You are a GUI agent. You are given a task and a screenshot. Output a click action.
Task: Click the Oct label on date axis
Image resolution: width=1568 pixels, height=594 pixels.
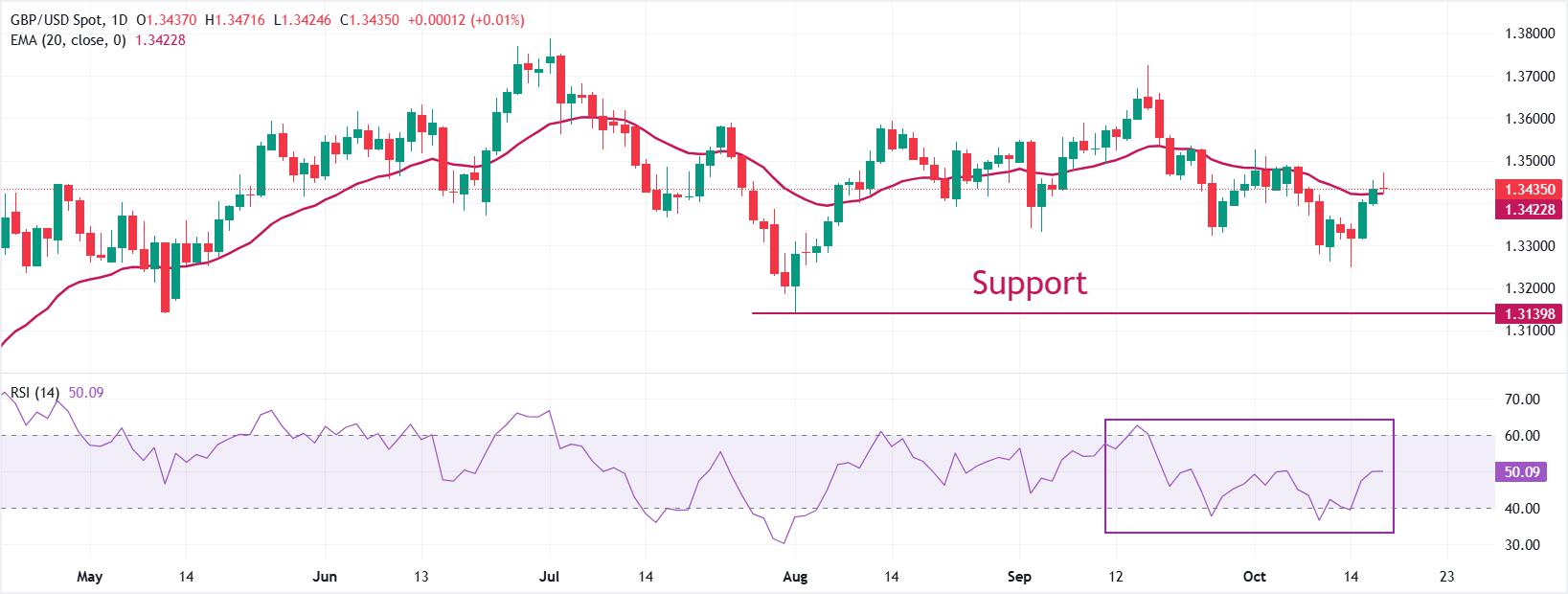coord(1254,577)
